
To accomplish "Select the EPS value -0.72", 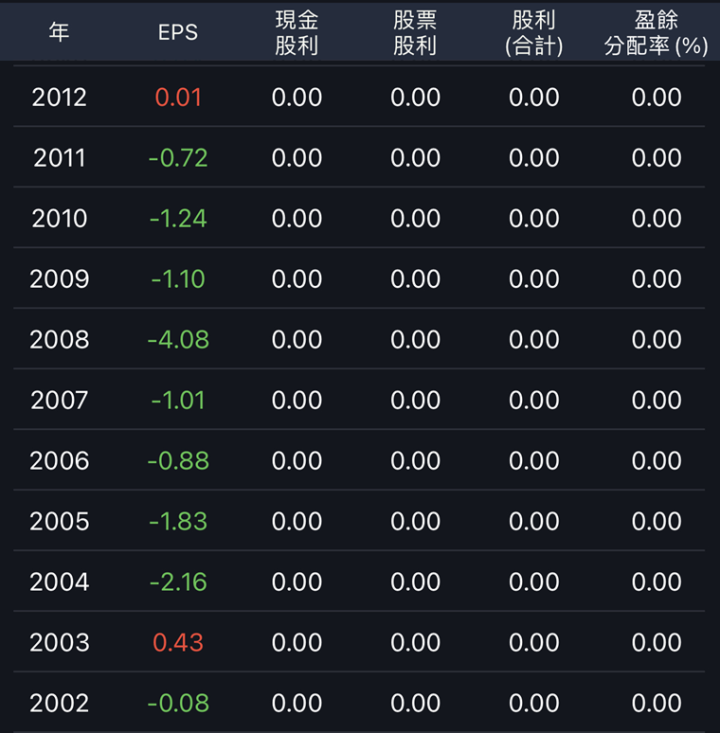I will (x=178, y=158).
